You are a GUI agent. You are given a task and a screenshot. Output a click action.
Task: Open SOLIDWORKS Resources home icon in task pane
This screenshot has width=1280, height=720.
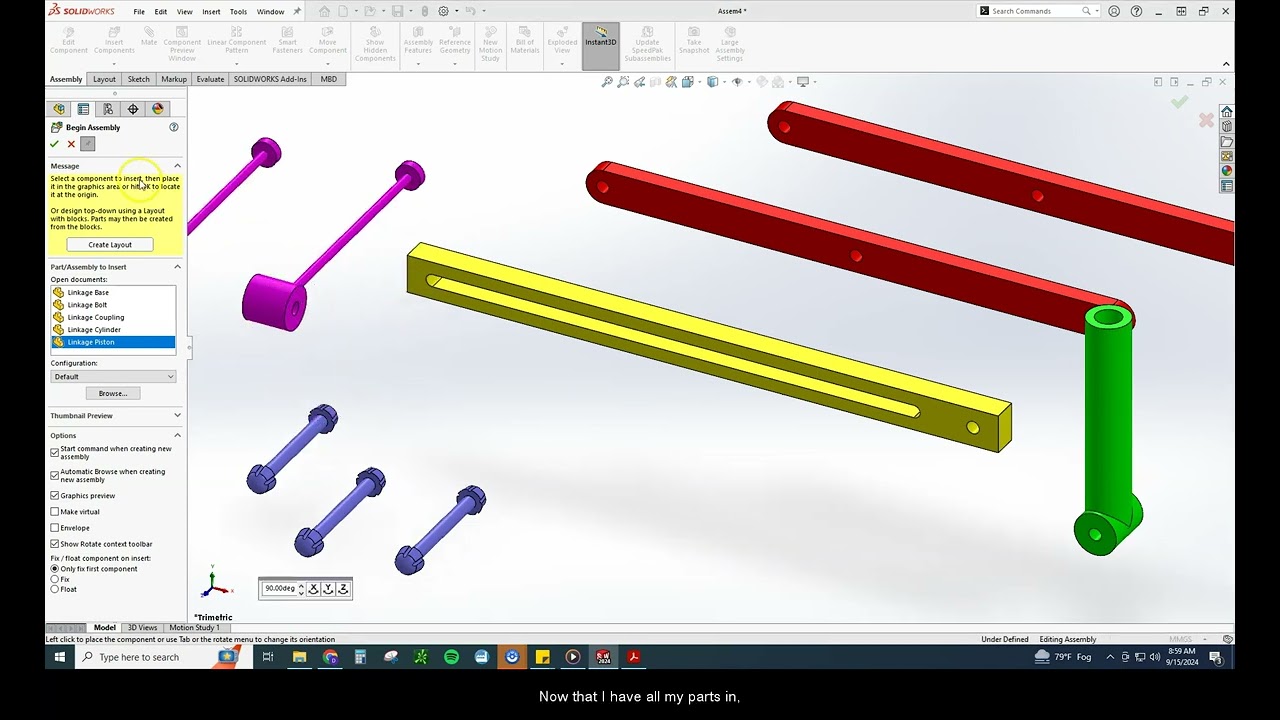click(x=1226, y=111)
